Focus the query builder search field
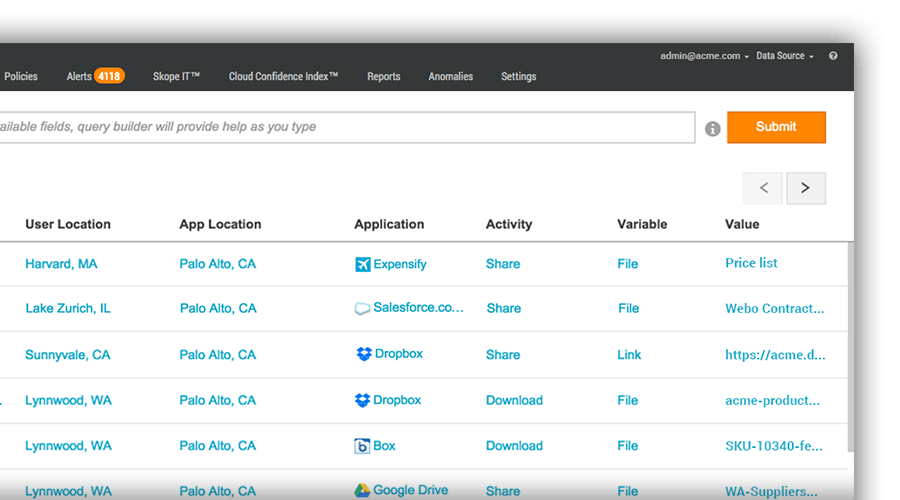The image size is (900, 500). click(340, 127)
